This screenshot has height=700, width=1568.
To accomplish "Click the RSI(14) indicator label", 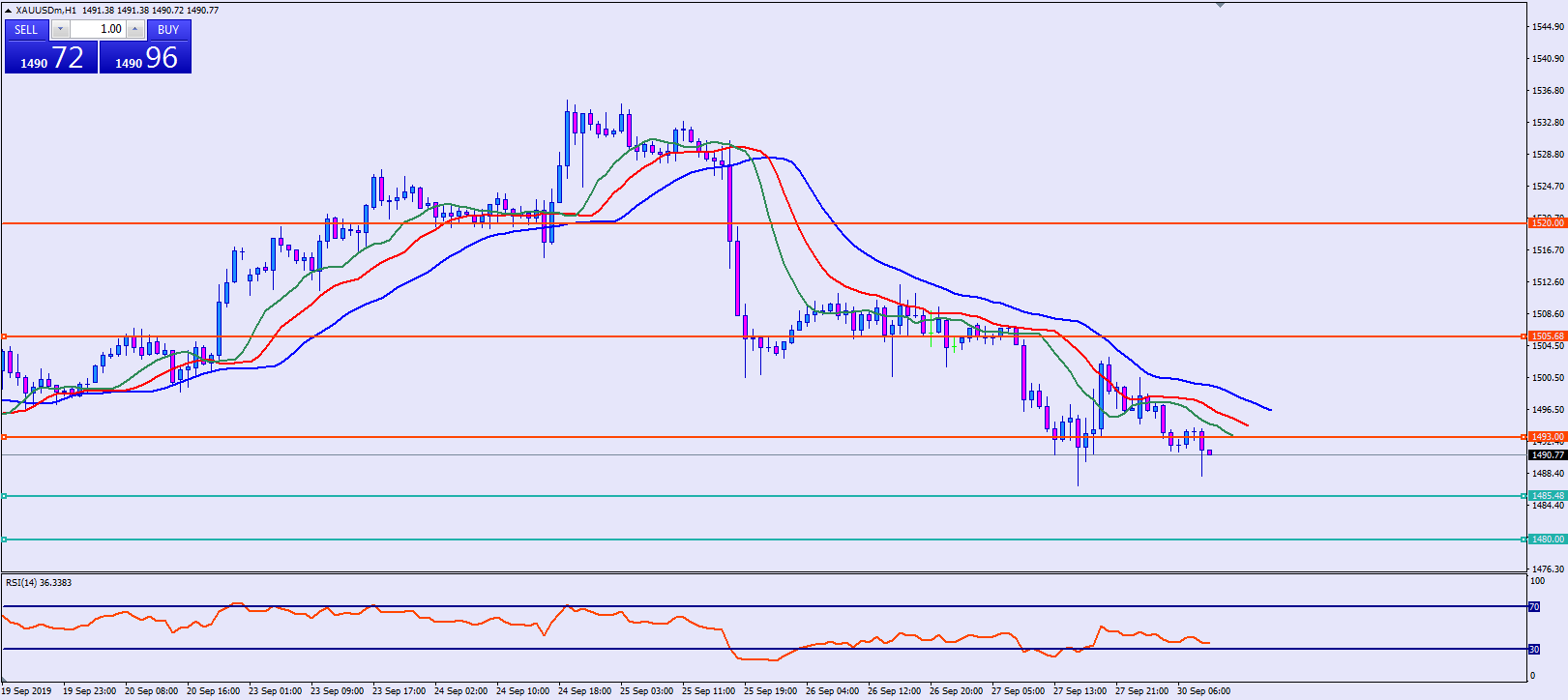I will point(39,583).
